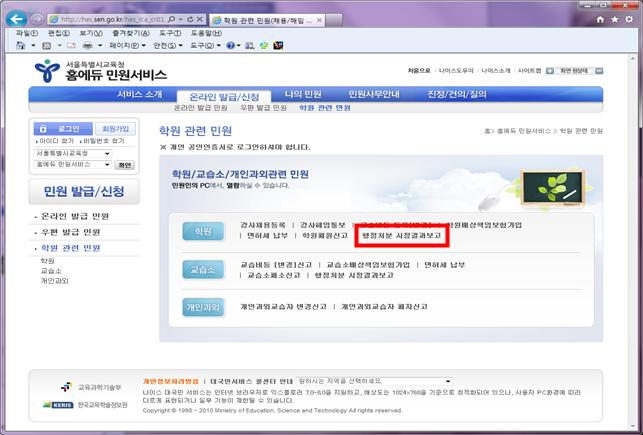Click the stop (X) icon in address bar
Viewport: 643px width, 435px height.
[x=200, y=19]
